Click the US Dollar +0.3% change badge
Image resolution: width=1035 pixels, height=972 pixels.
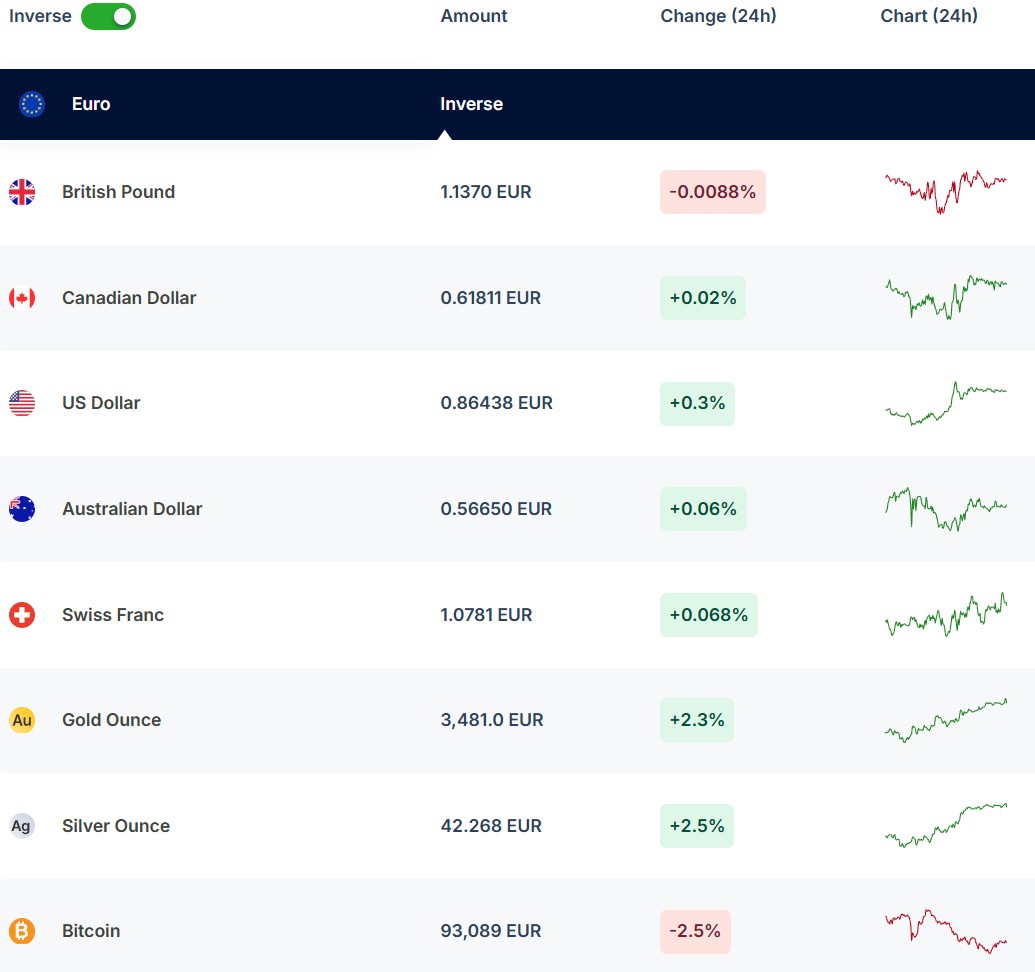697,404
